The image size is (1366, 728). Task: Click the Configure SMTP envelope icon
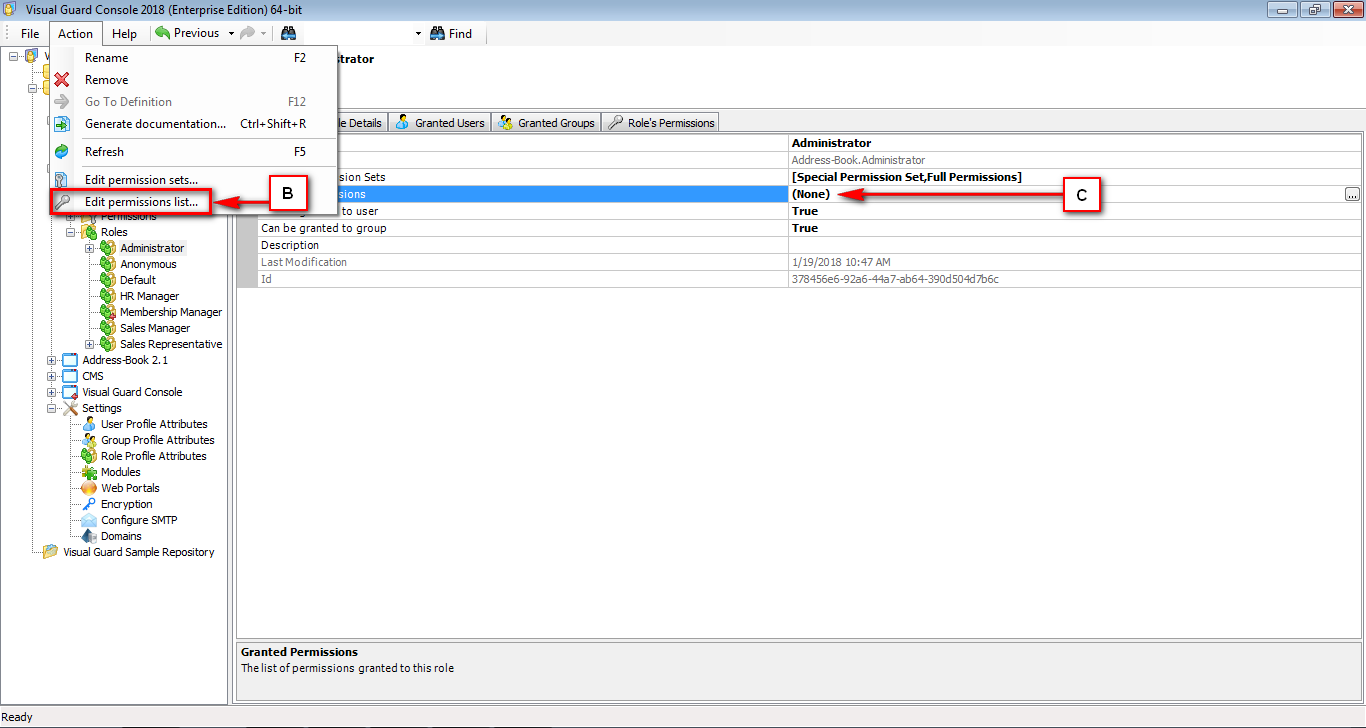click(88, 519)
